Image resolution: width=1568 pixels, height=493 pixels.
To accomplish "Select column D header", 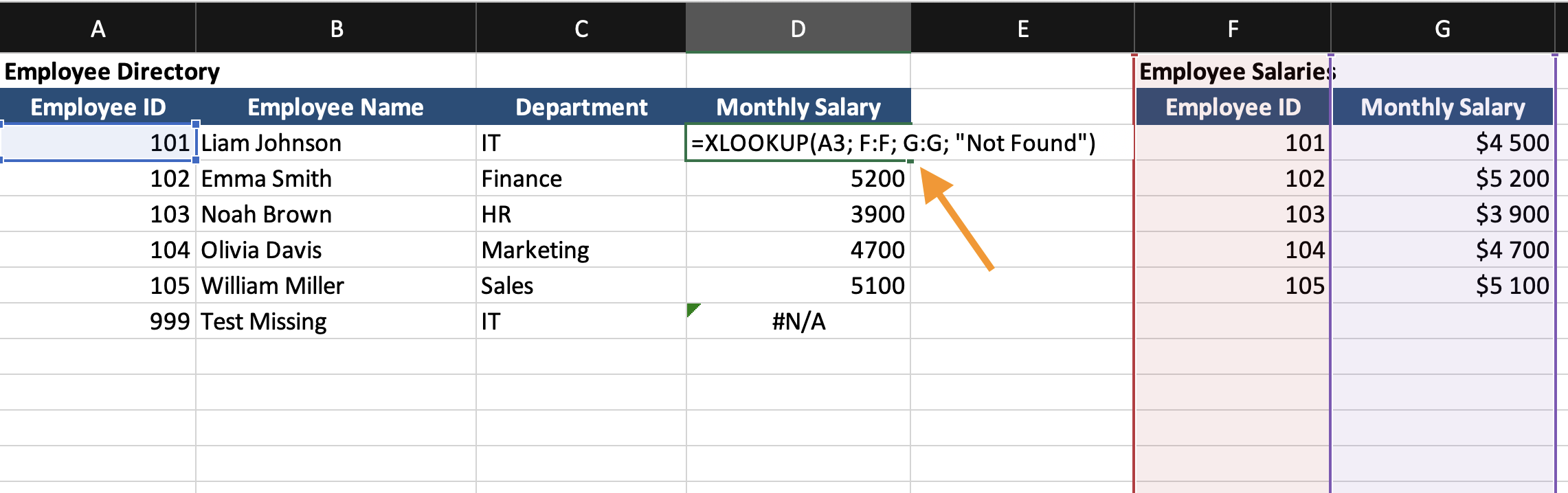I will pos(798,29).
